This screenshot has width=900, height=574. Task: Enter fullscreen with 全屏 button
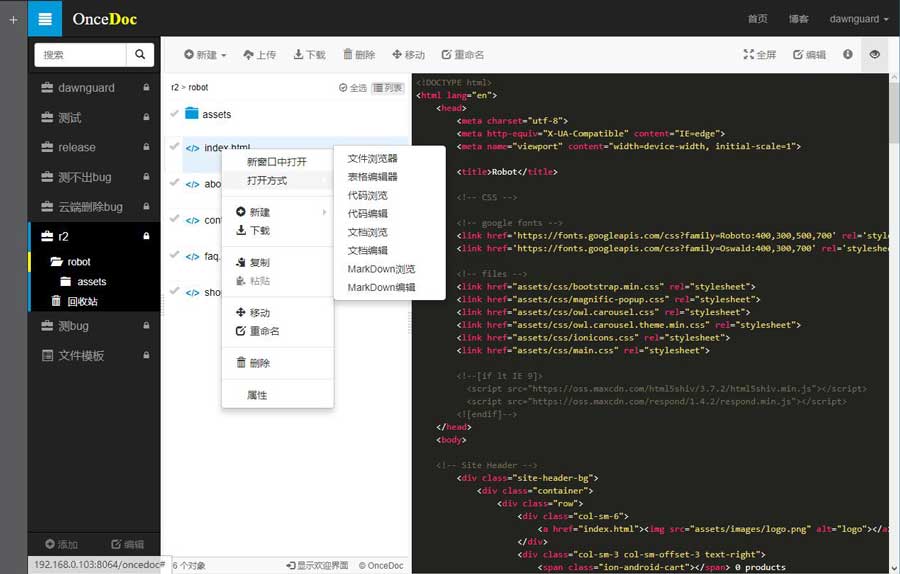[x=759, y=55]
